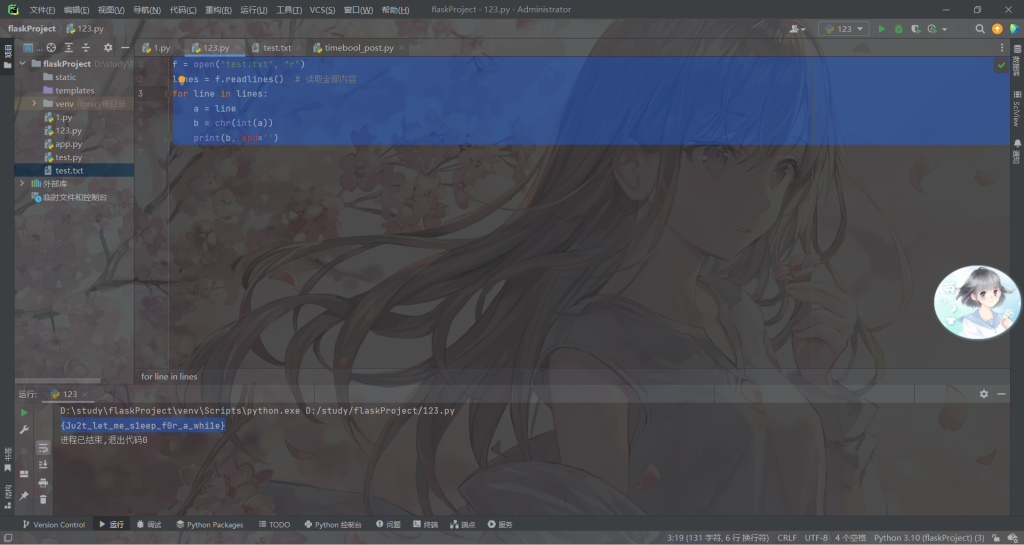Start debugging with the bug icon
Screen dimensions: 1024x545
point(898,29)
